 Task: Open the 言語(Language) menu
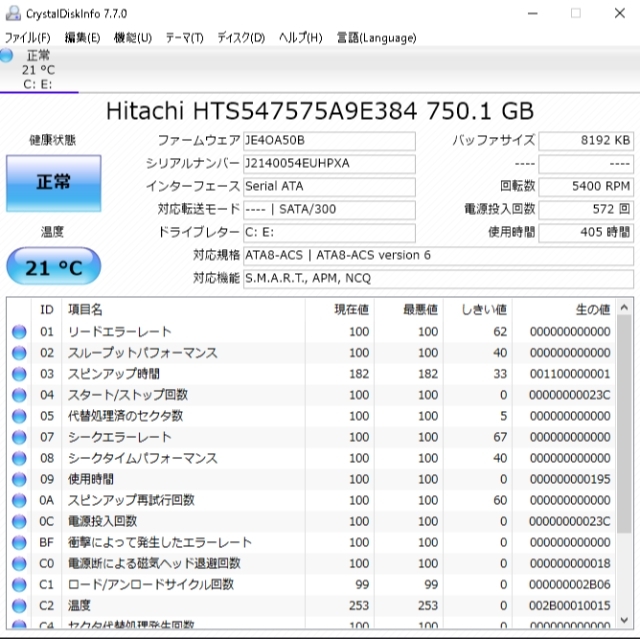(x=376, y=38)
